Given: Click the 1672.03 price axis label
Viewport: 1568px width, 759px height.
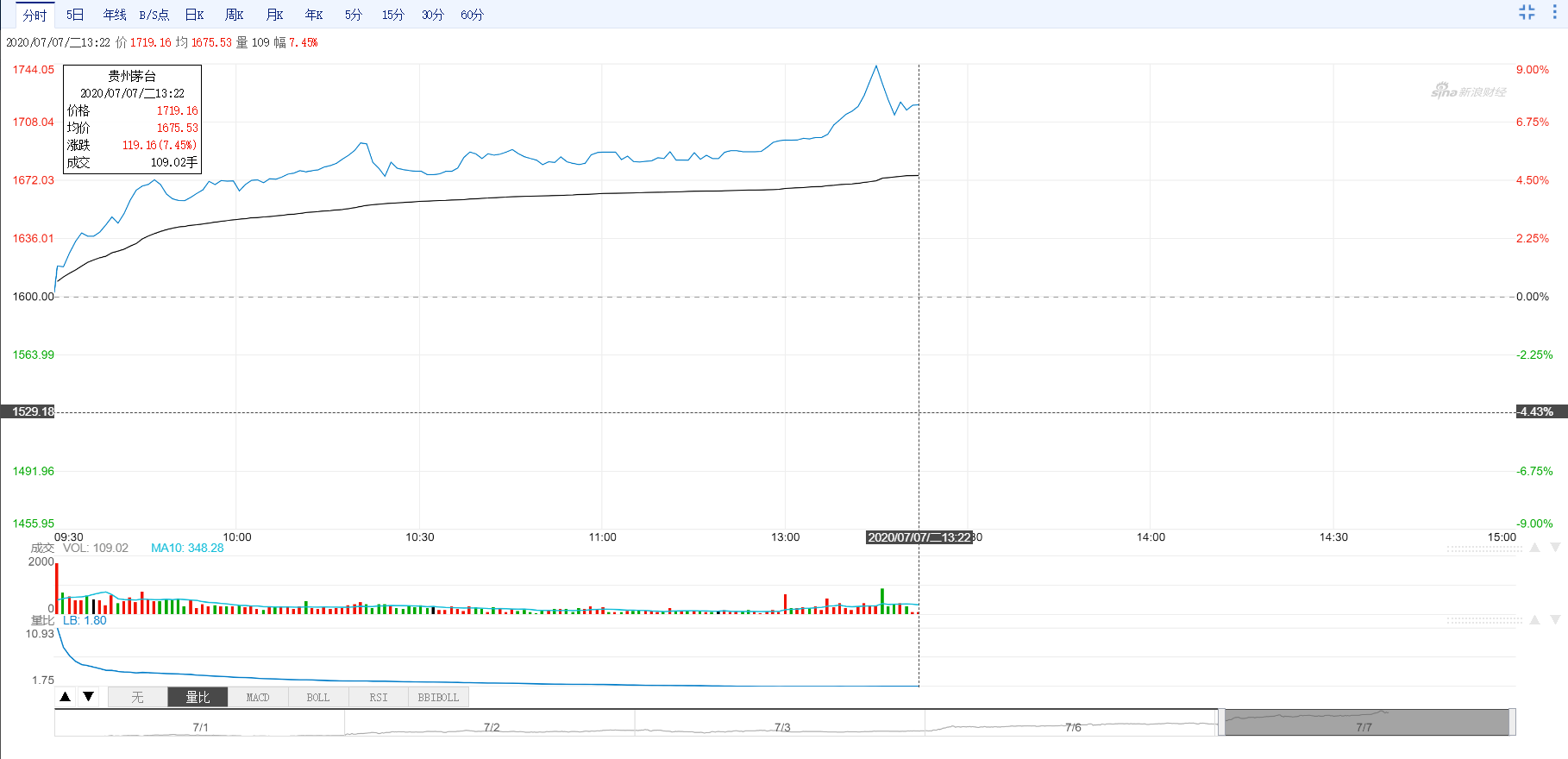Looking at the screenshot, I should [33, 180].
